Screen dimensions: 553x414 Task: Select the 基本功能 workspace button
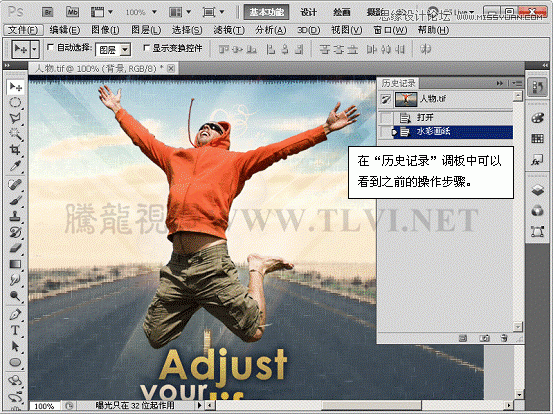267,12
